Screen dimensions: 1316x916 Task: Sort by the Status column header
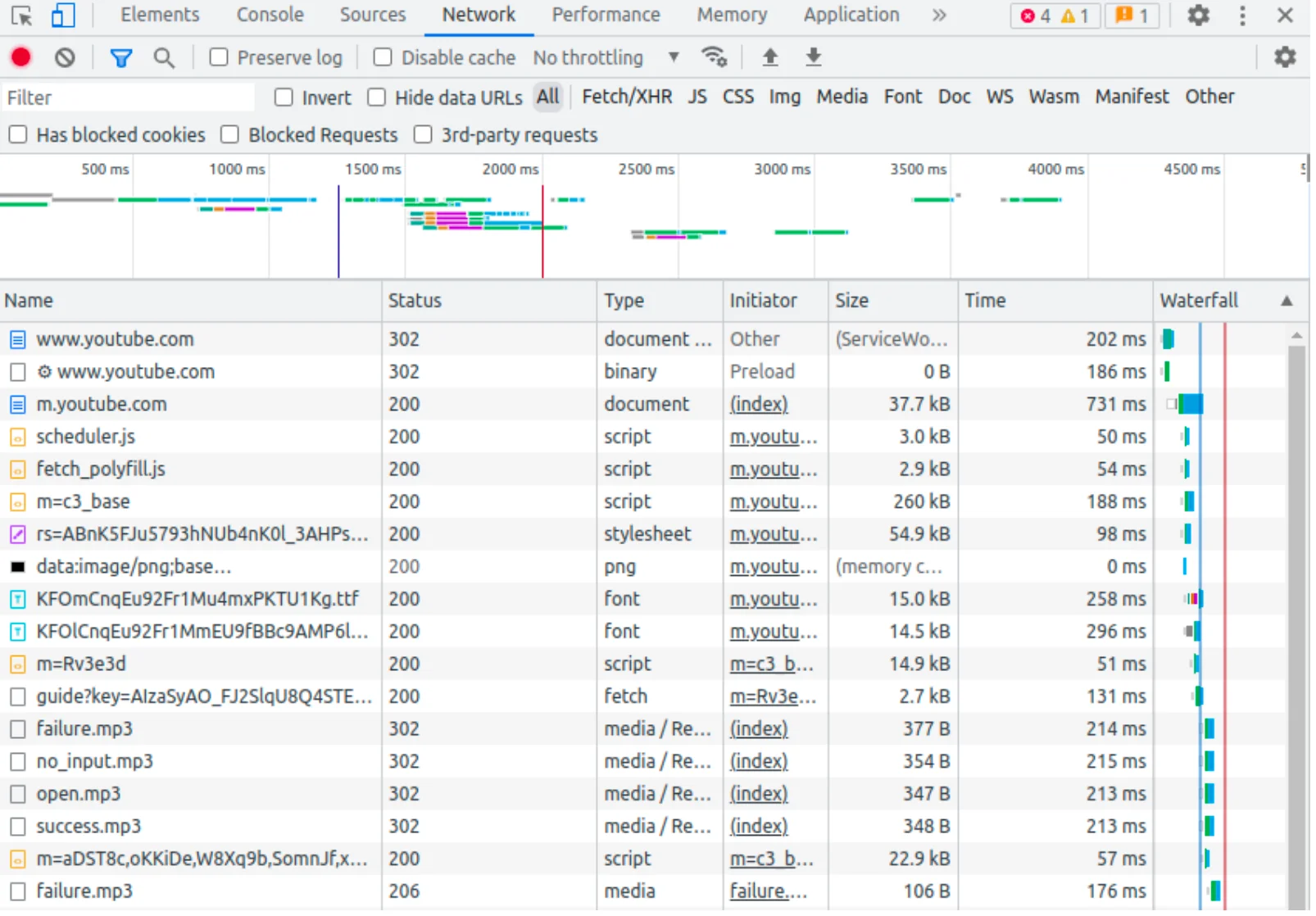click(x=489, y=301)
